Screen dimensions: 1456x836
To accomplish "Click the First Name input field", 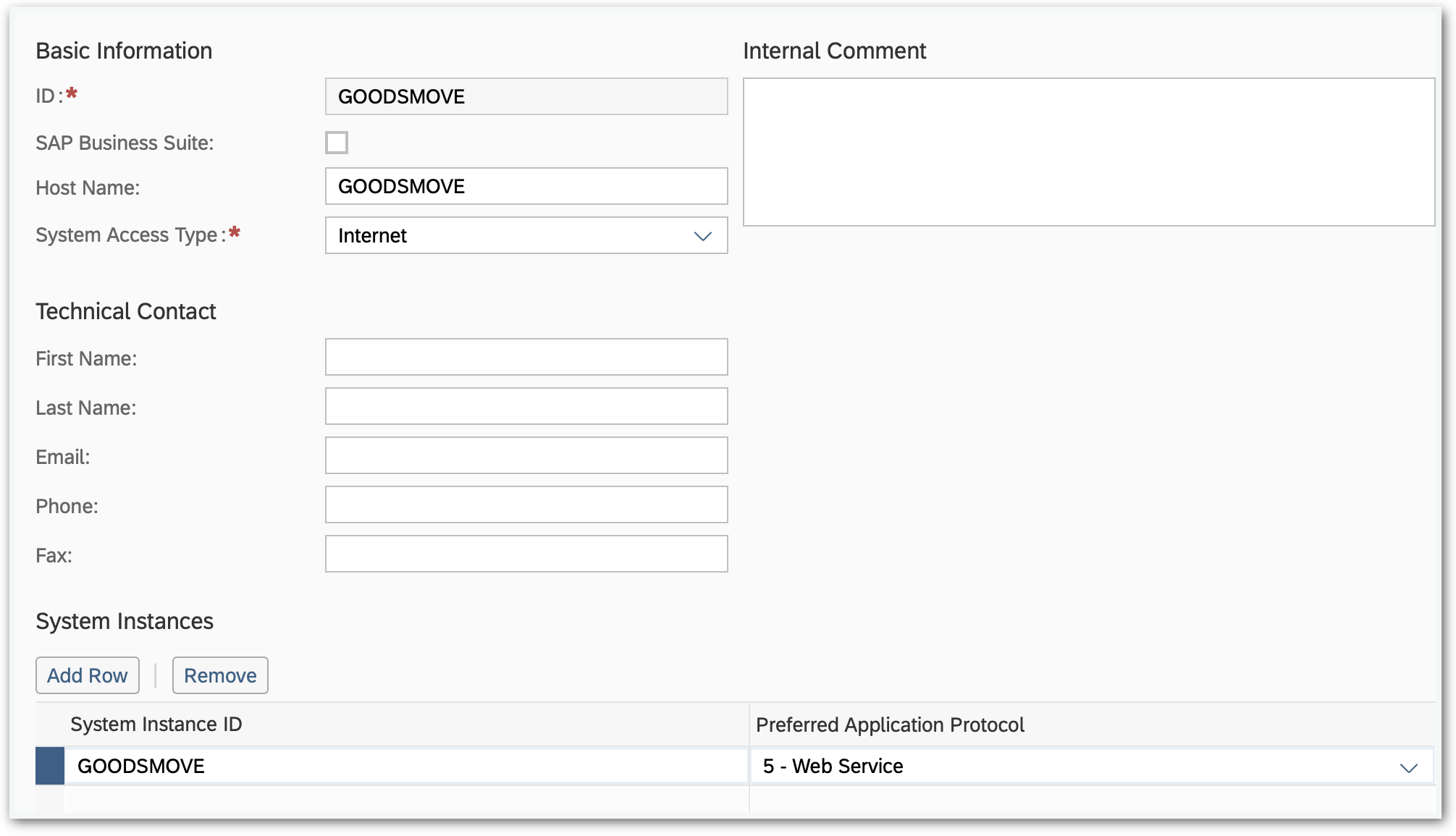I will [x=526, y=357].
